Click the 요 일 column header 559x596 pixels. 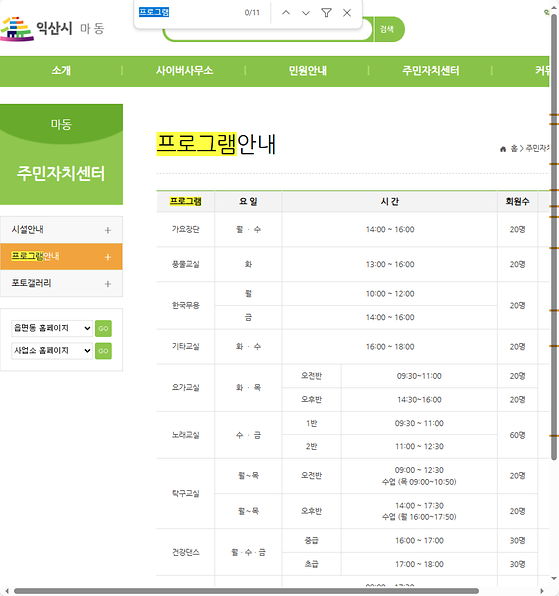tap(248, 201)
